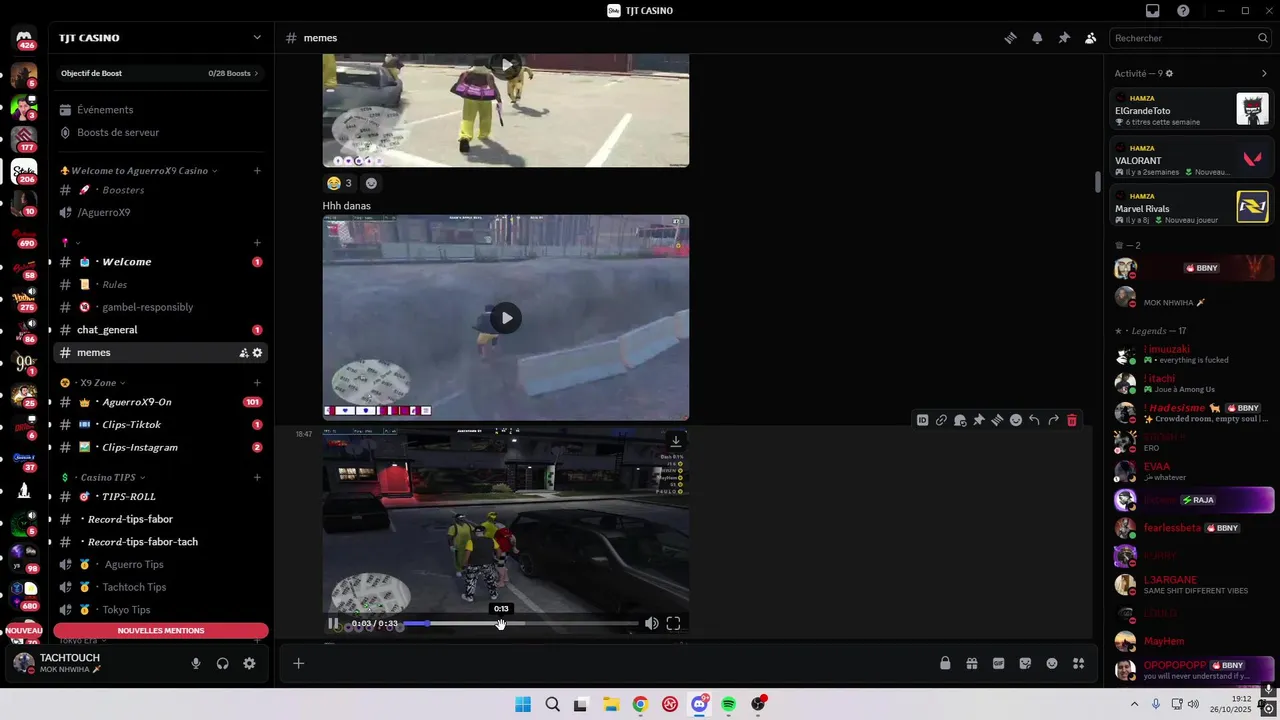1280x720 pixels.
Task: Open Spotify from the taskbar
Action: click(x=729, y=705)
